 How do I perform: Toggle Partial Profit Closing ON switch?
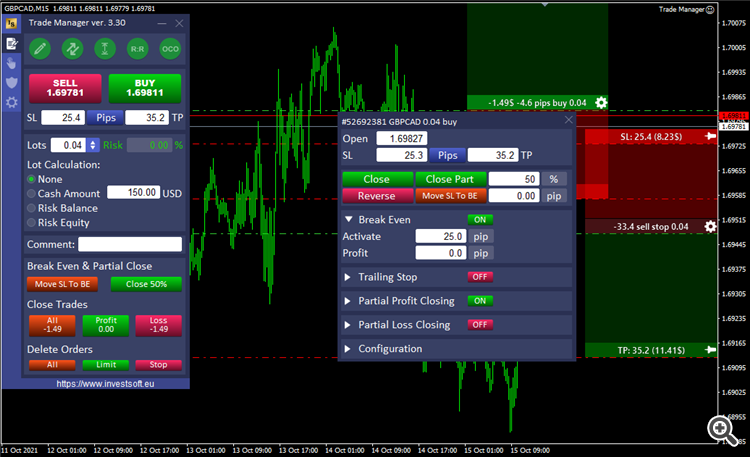pyautogui.click(x=480, y=301)
